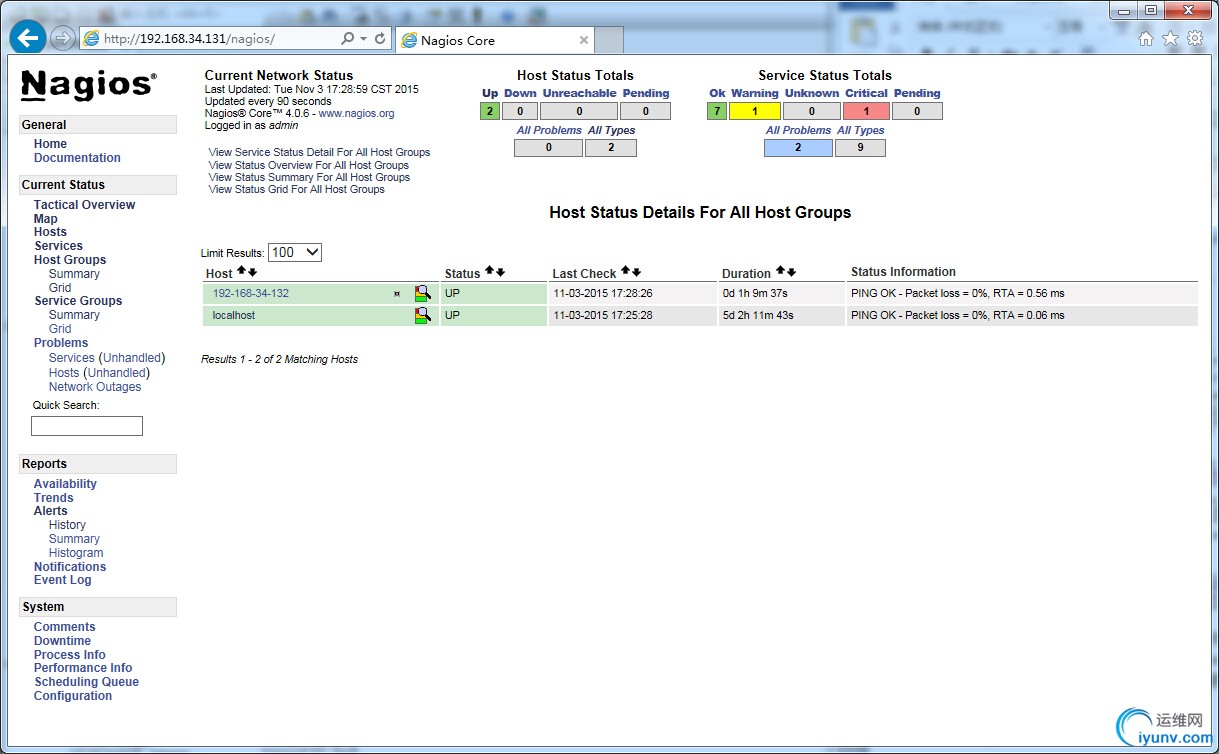Visit www.nagios.org link
This screenshot has height=754, width=1219.
click(356, 114)
